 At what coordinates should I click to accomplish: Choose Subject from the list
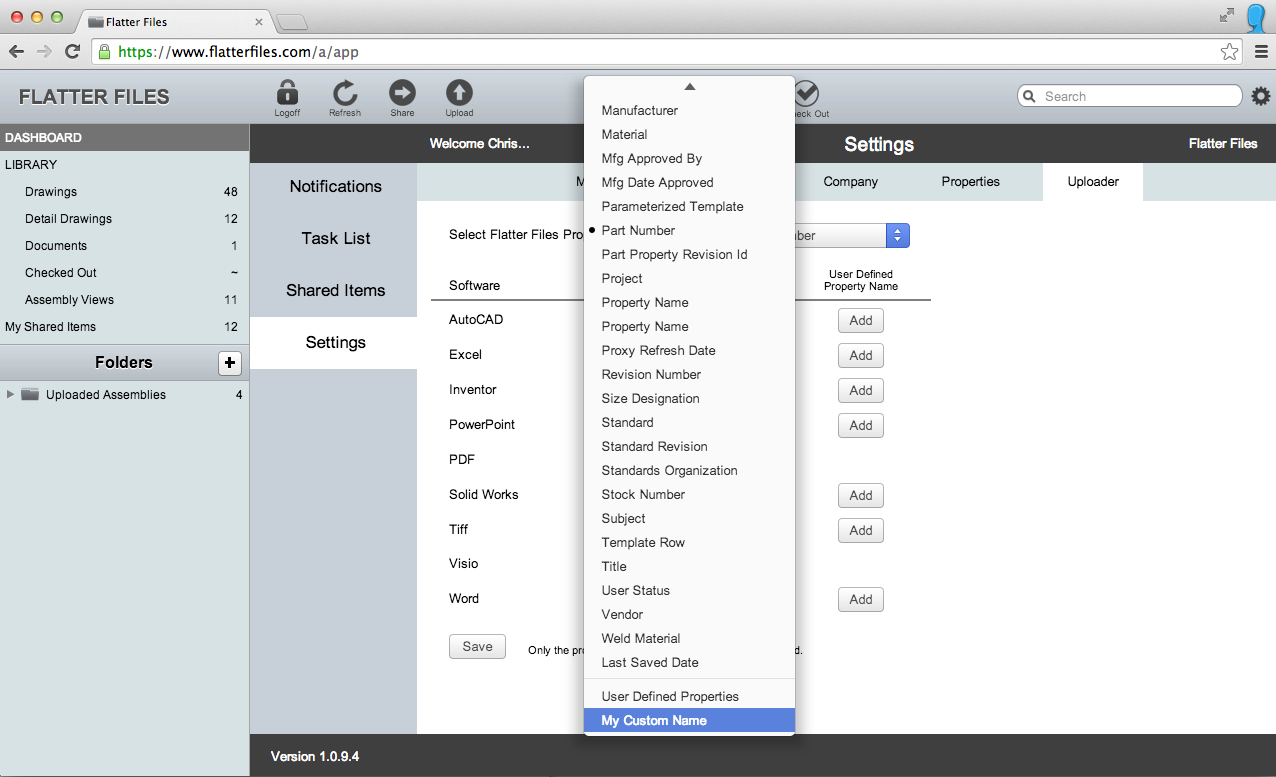tap(689, 518)
